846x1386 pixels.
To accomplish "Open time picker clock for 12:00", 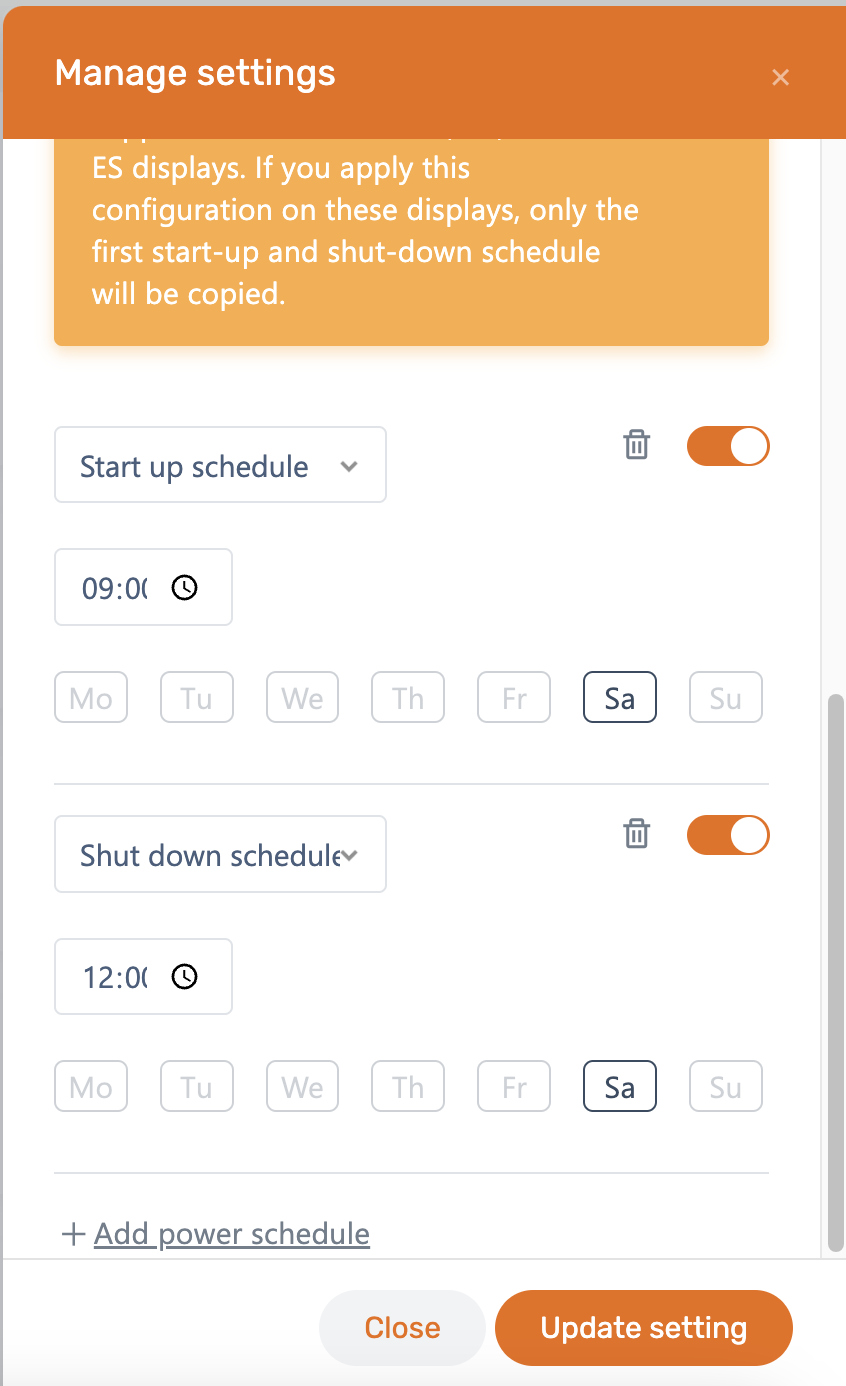I will click(x=185, y=977).
